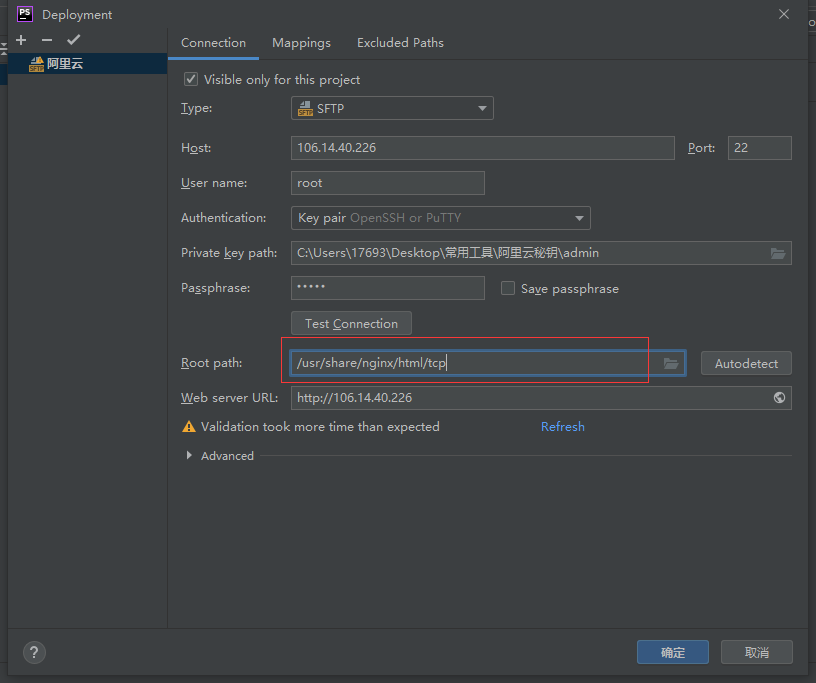
Task: Click the Test Connection button
Action: coord(351,323)
